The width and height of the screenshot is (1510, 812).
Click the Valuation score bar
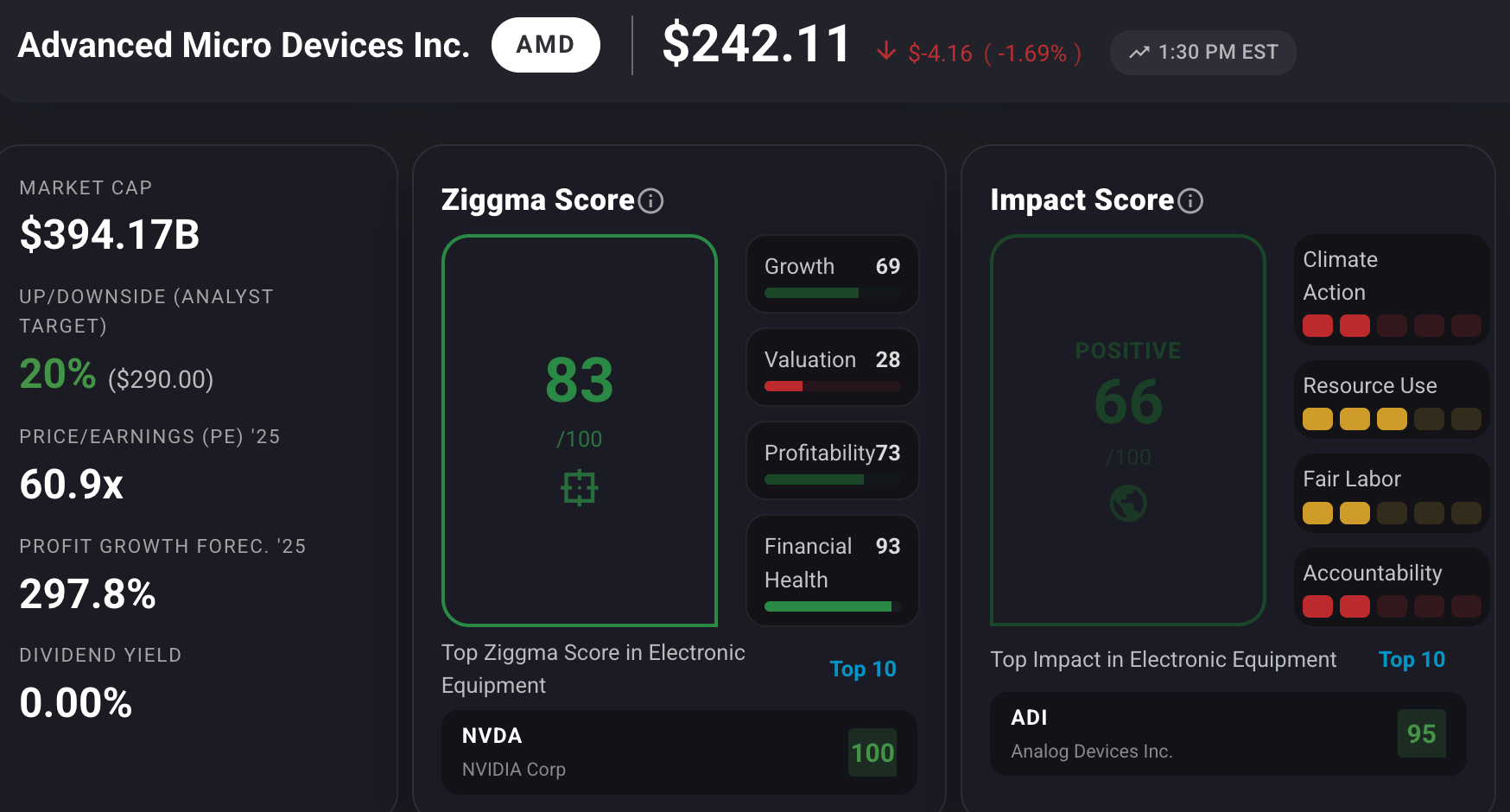pyautogui.click(x=832, y=386)
